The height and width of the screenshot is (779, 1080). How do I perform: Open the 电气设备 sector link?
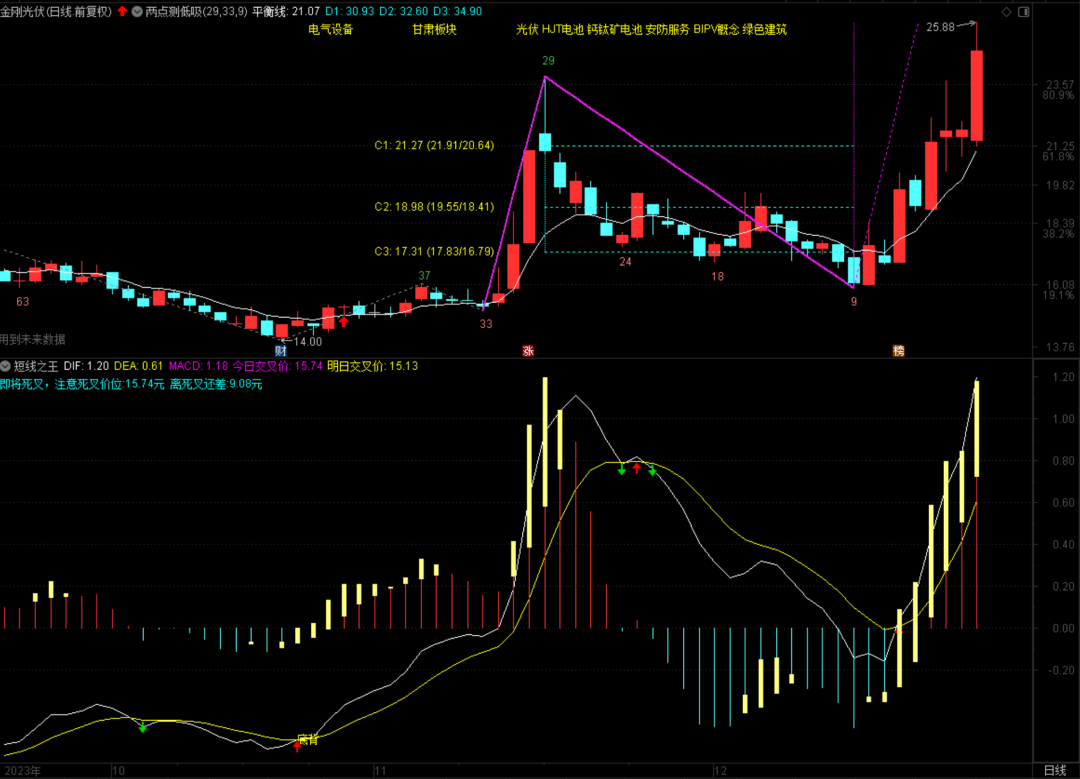[x=330, y=30]
